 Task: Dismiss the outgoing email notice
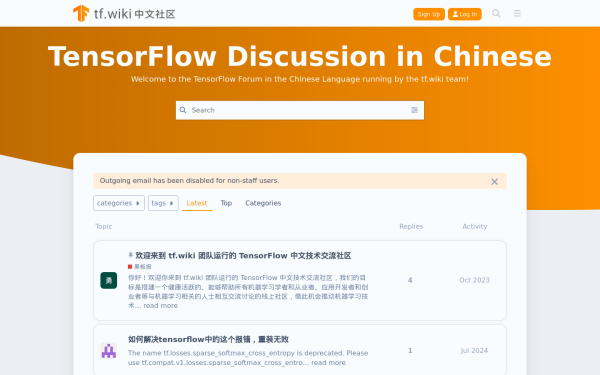[x=494, y=182]
